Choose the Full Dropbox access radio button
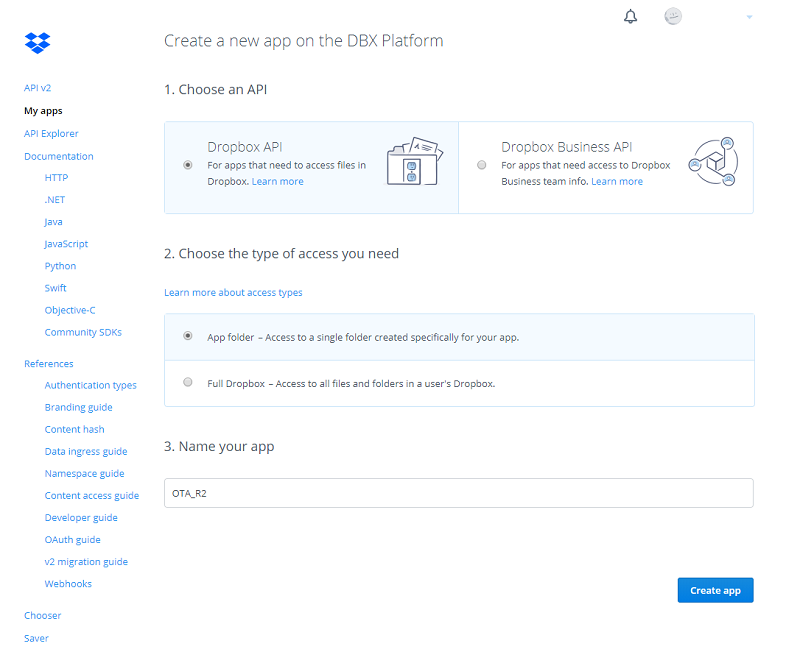This screenshot has height=649, width=800. pyautogui.click(x=188, y=382)
